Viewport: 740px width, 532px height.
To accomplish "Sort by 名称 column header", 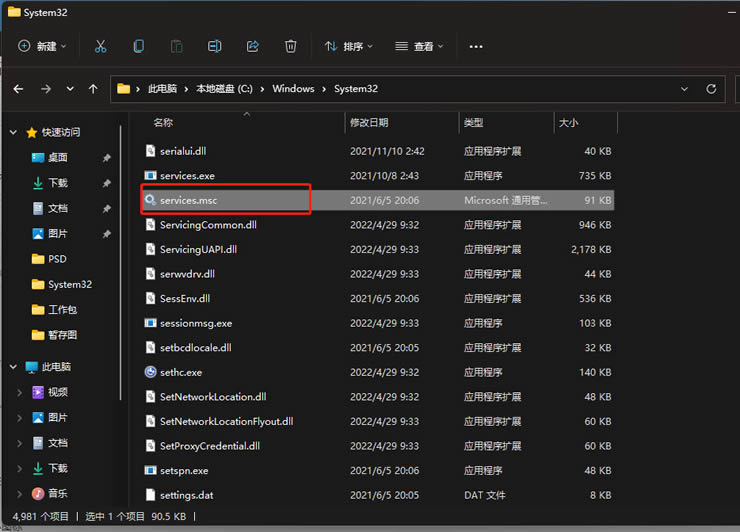I will tap(163, 123).
